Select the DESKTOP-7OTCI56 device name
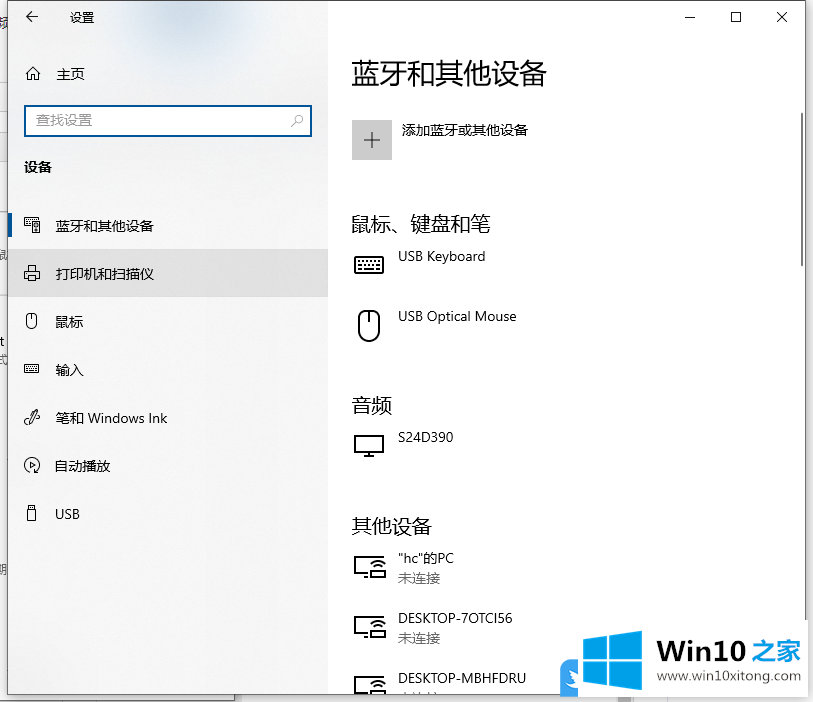 455,618
